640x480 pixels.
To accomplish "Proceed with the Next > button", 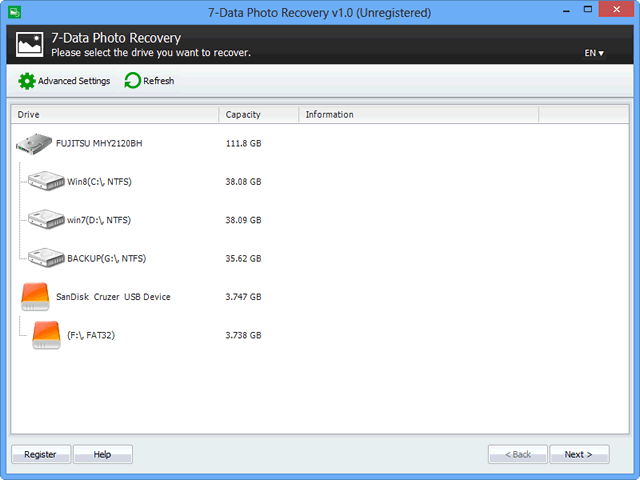I will pos(578,454).
